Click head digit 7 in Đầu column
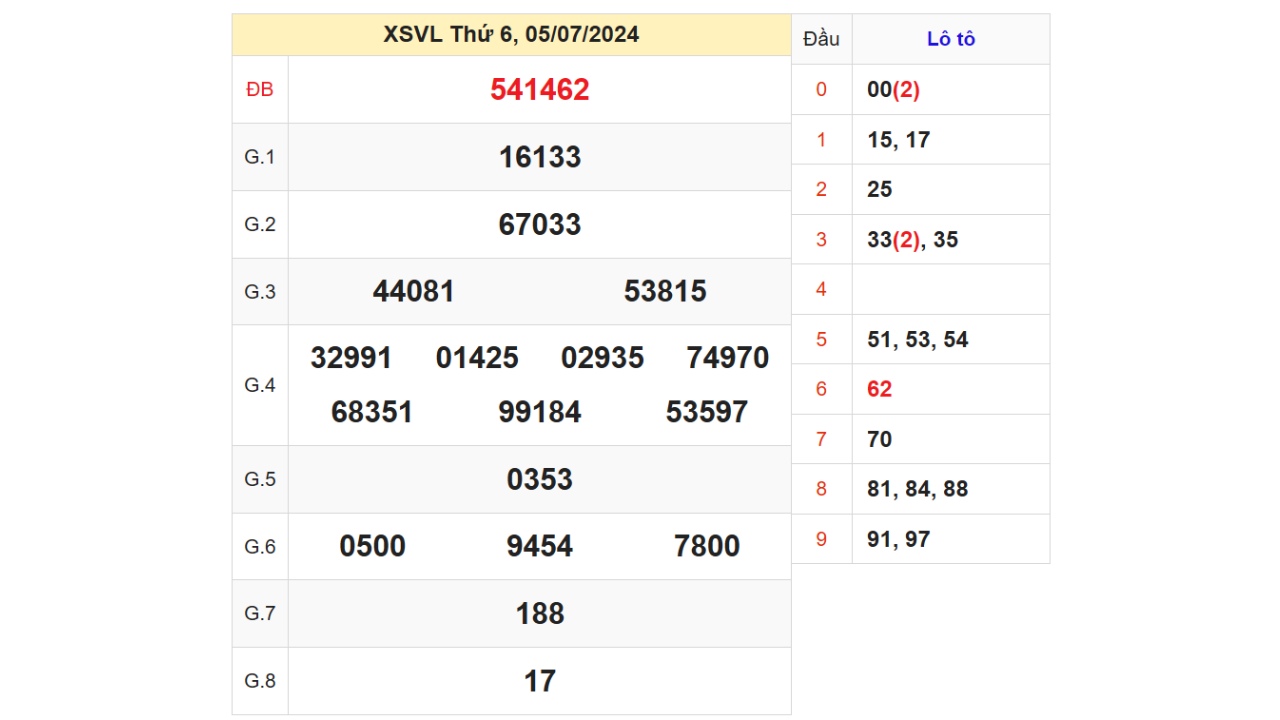 point(822,439)
